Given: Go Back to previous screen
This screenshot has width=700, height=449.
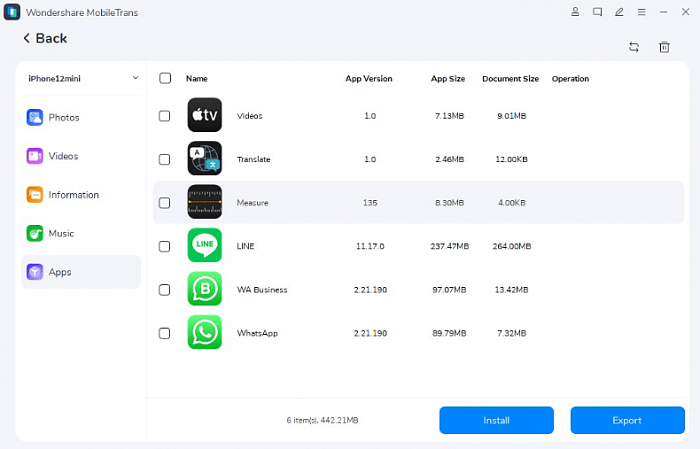Looking at the screenshot, I should coord(45,38).
